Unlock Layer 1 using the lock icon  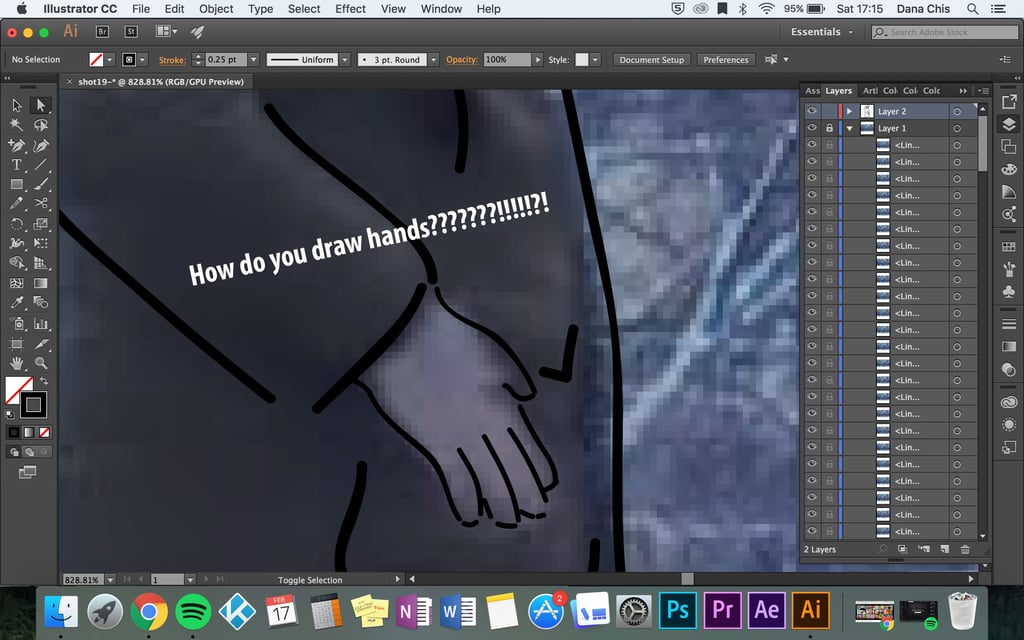829,128
